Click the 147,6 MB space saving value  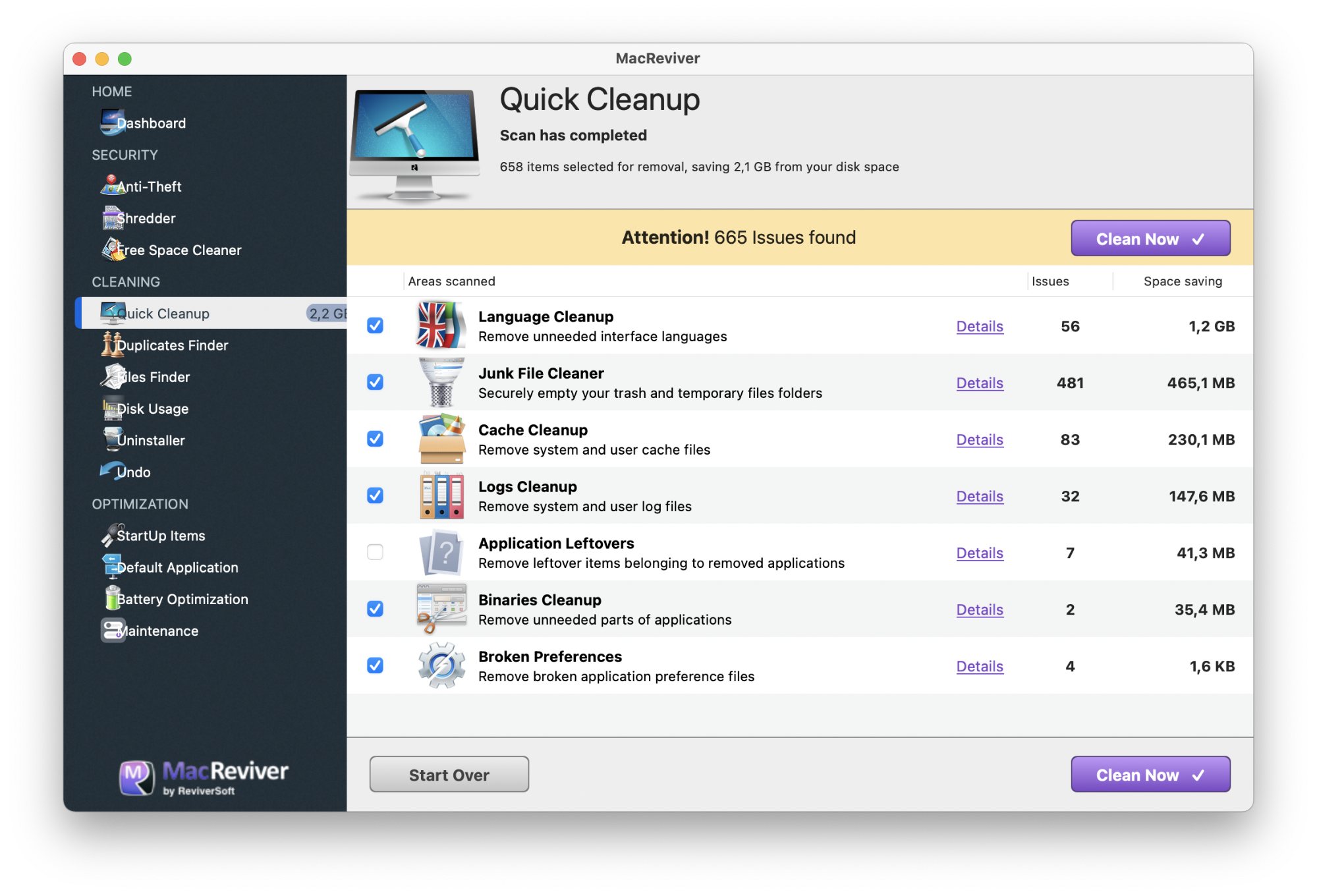point(1202,496)
